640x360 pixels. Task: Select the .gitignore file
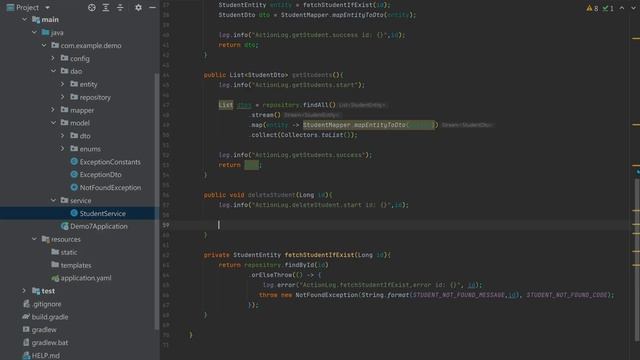[x=47, y=304]
